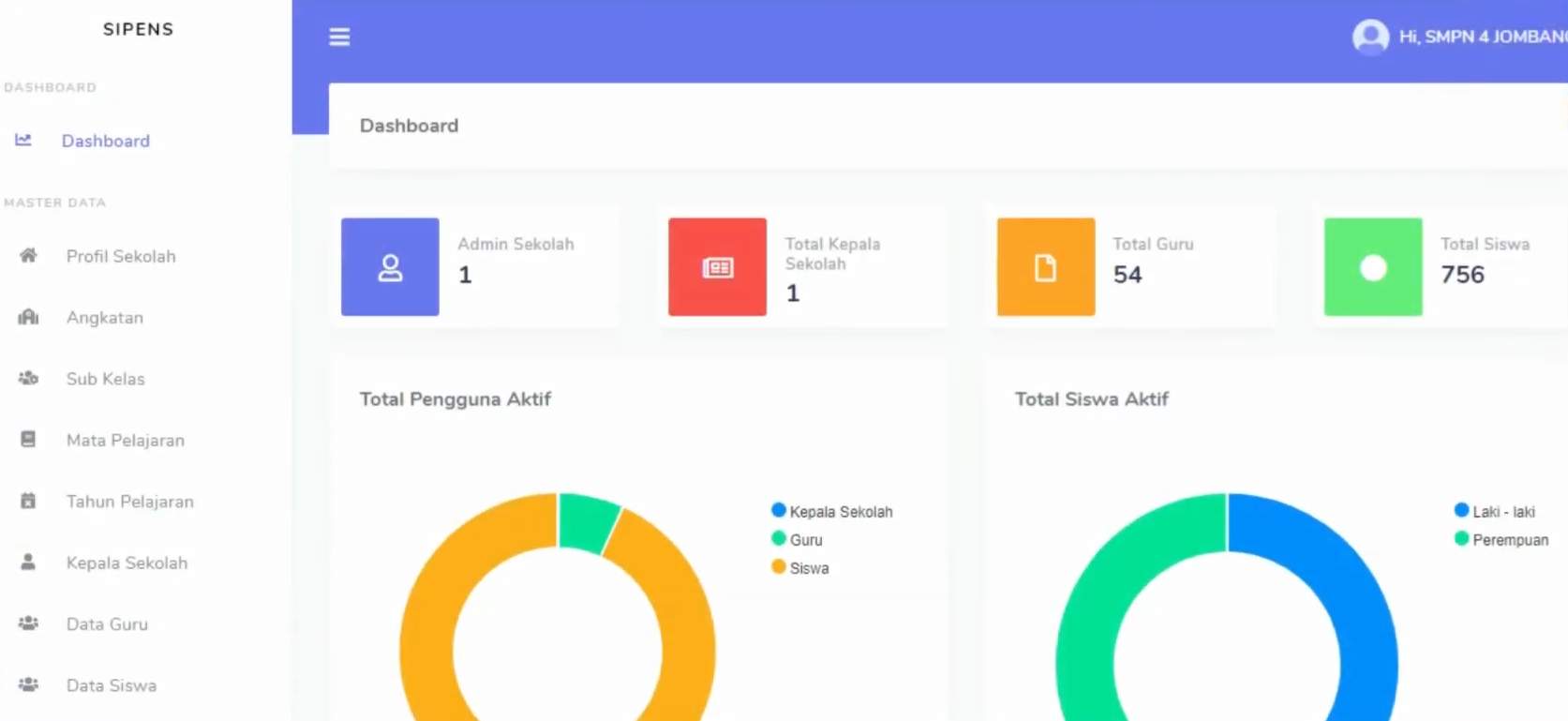
Task: Click the user avatar icon
Action: (x=1370, y=37)
